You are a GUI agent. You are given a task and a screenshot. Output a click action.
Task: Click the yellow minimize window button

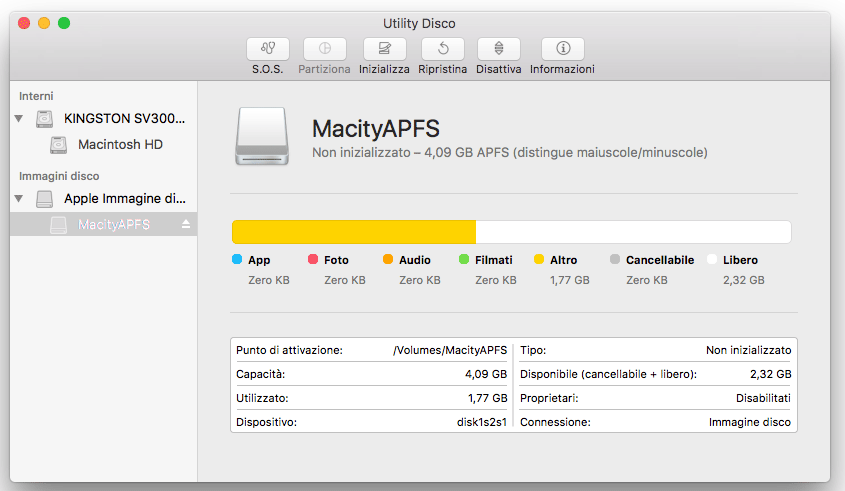pos(44,23)
